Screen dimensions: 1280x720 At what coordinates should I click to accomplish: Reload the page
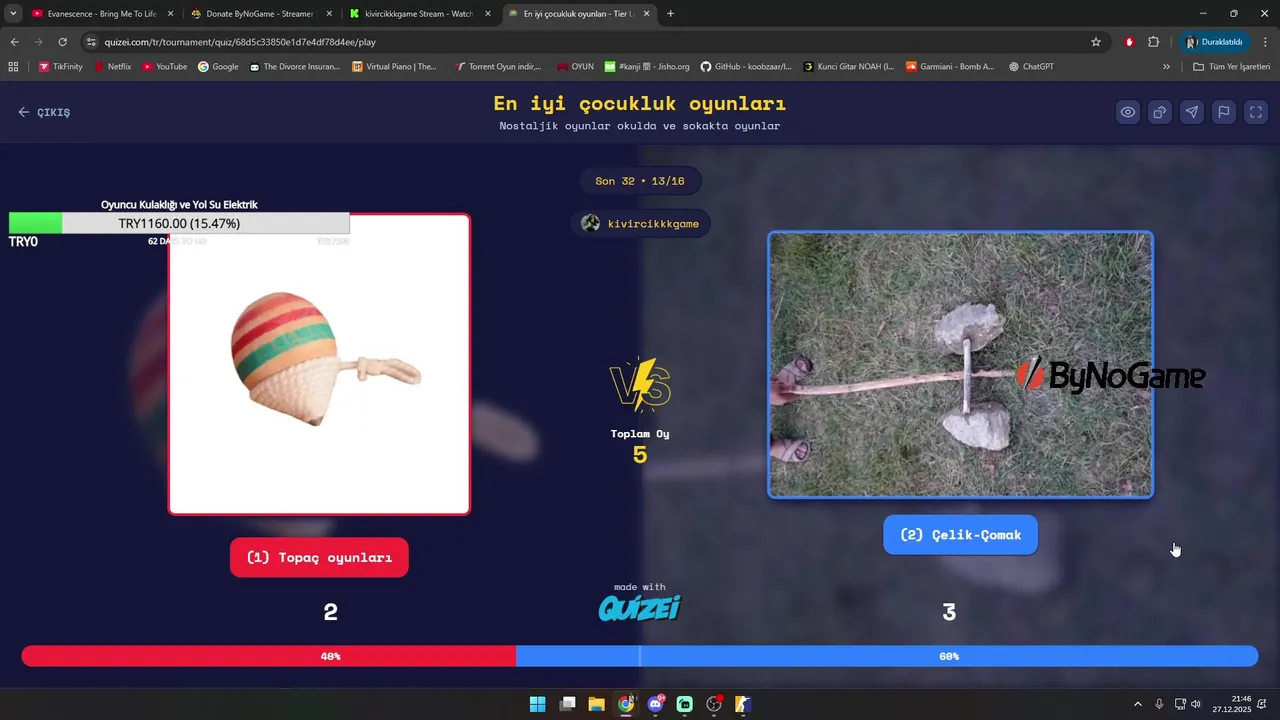62,42
